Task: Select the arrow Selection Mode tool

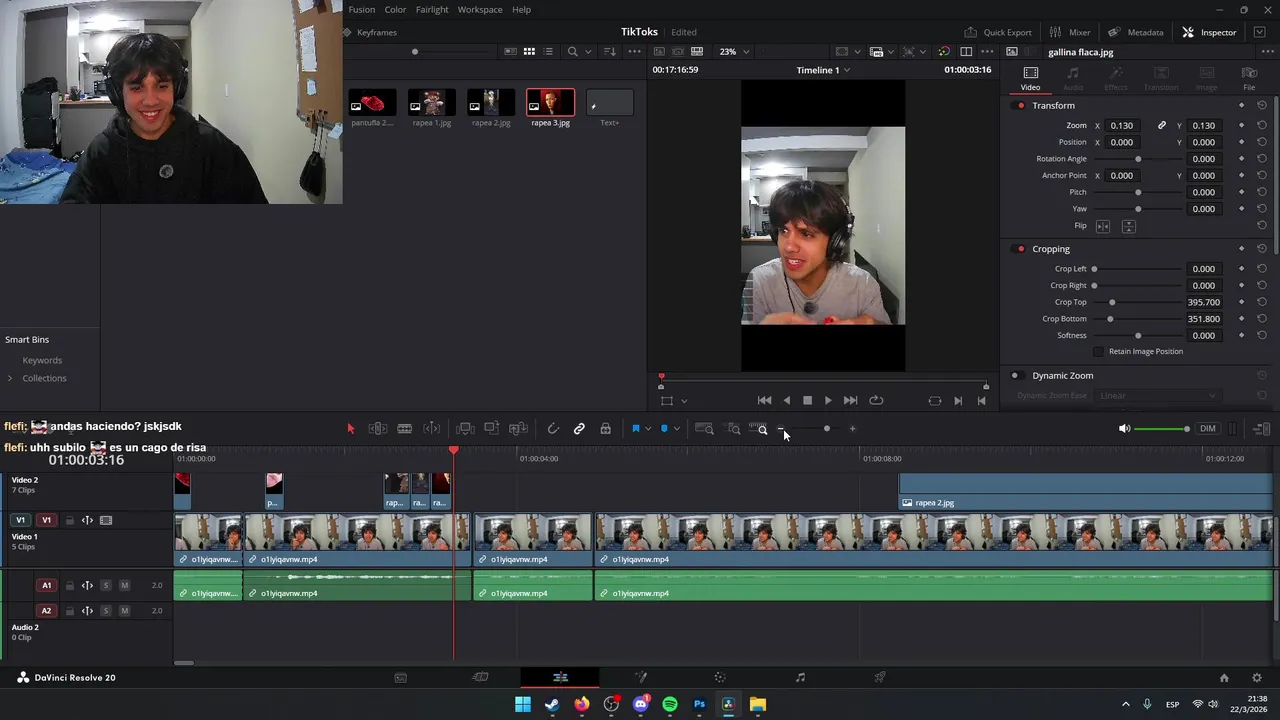Action: pos(350,429)
